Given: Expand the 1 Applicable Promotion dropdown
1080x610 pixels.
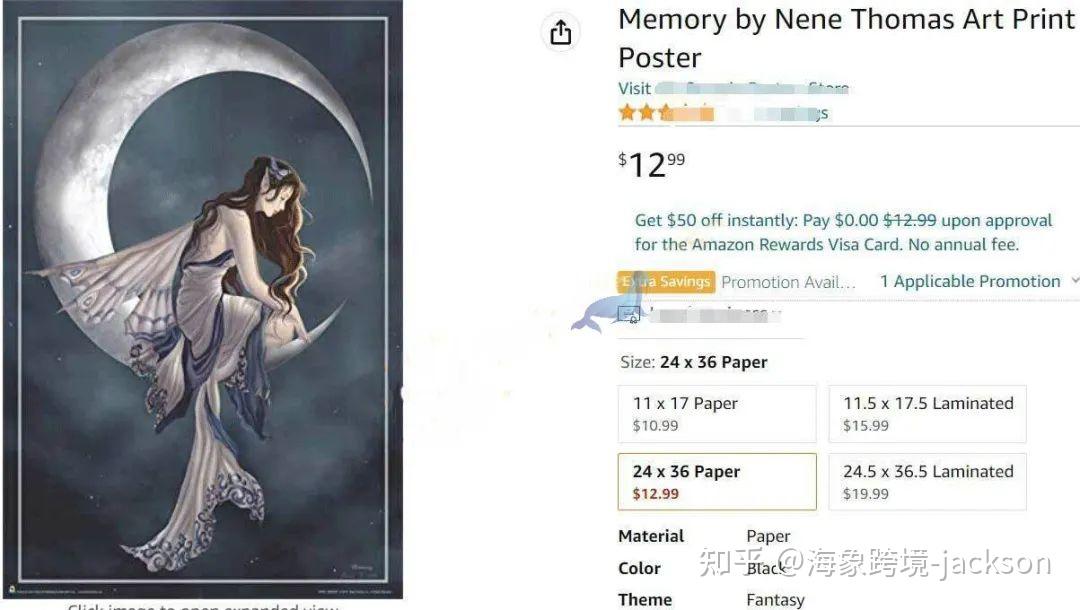Looking at the screenshot, I should click(x=969, y=282).
